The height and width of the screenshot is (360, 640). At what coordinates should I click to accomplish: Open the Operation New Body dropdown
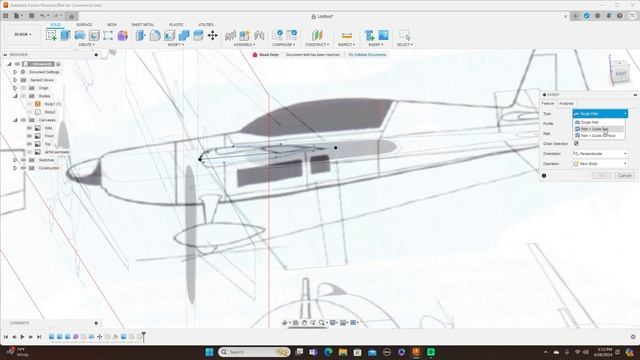pyautogui.click(x=600, y=164)
